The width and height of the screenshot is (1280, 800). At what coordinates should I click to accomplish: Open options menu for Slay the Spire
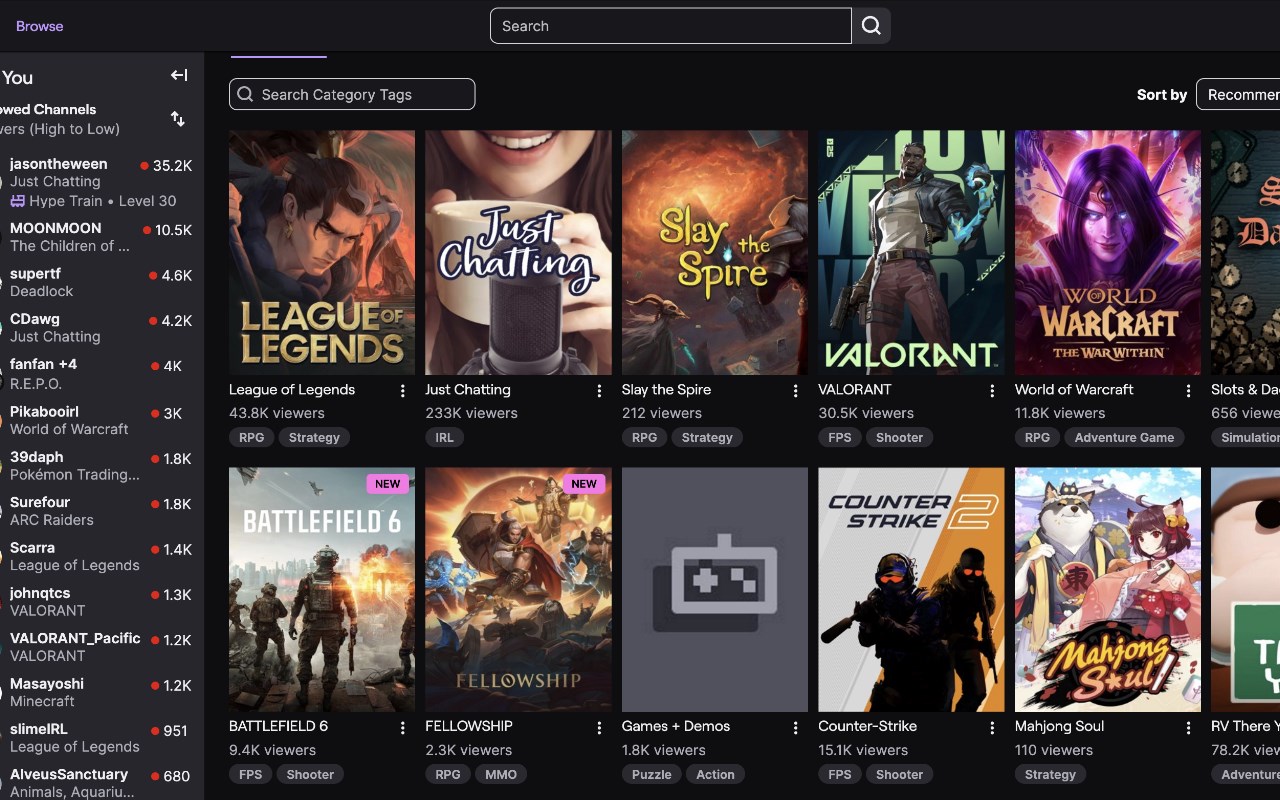(796, 391)
